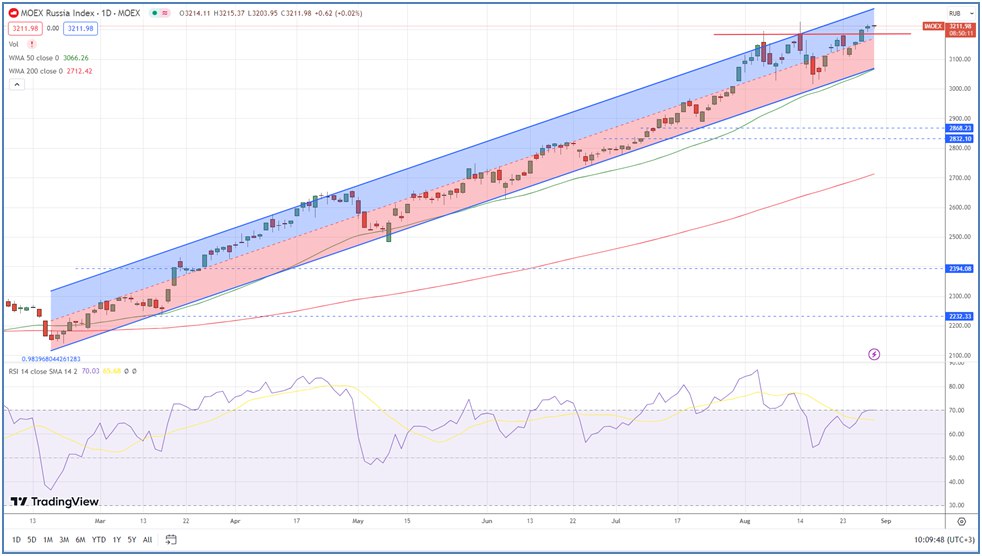This screenshot has width=982, height=556.
Task: Click the blue buy price 3211.98 button
Action: [x=81, y=28]
